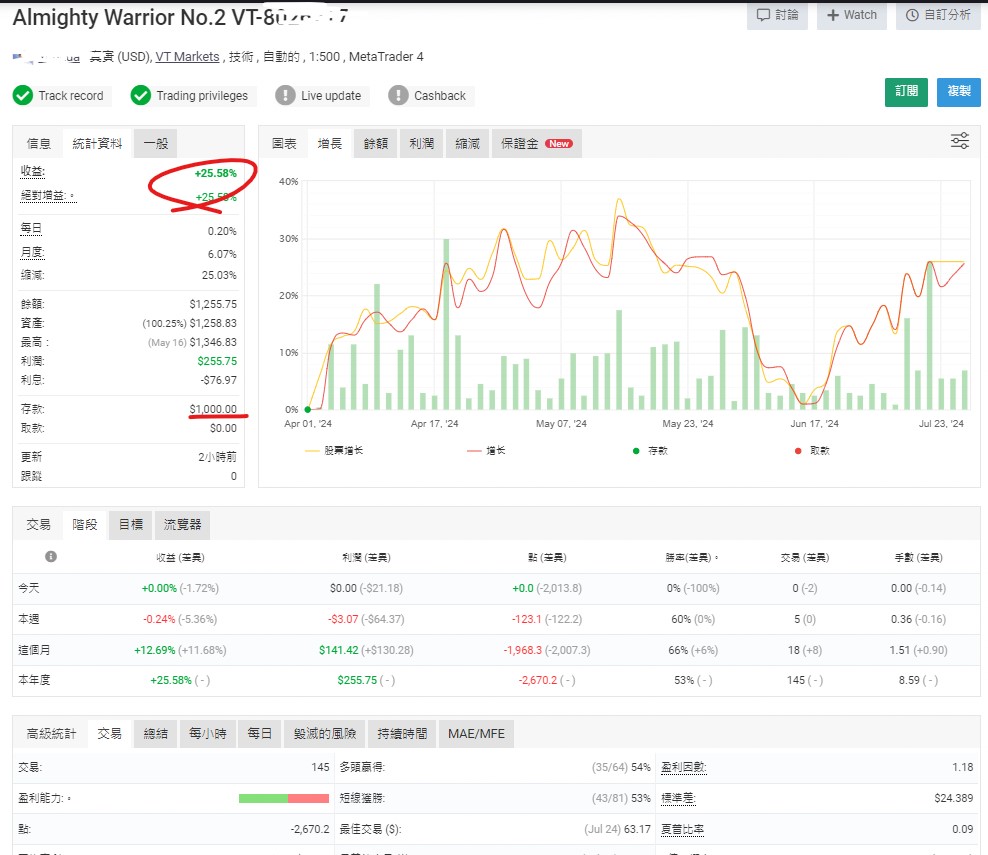Click the 更新 updated time 2小時前
The width and height of the screenshot is (988, 855).
click(x=217, y=457)
